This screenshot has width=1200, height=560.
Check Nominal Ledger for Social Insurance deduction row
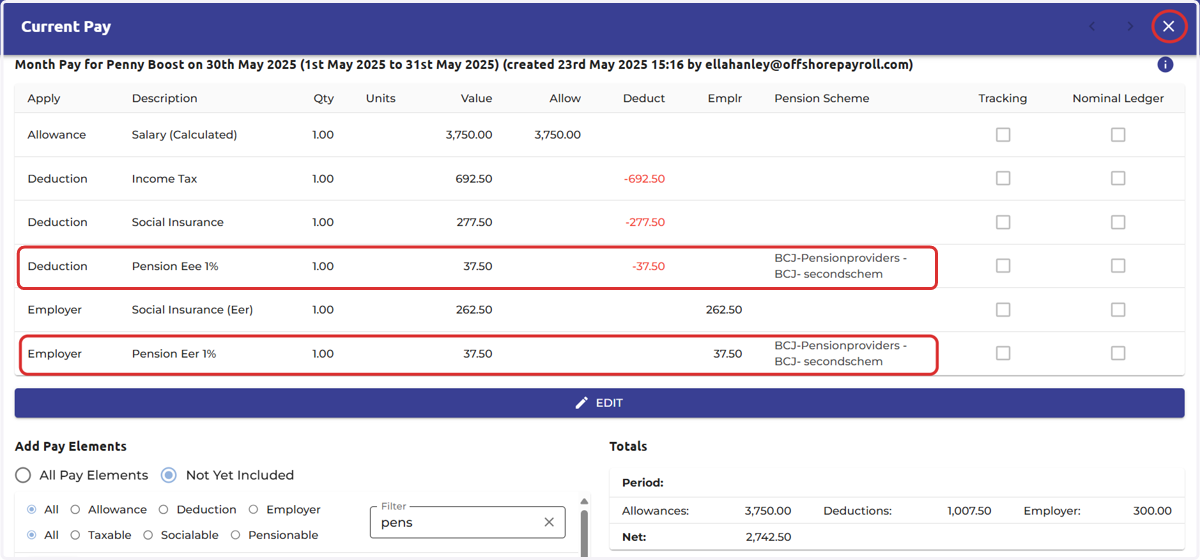[1118, 222]
